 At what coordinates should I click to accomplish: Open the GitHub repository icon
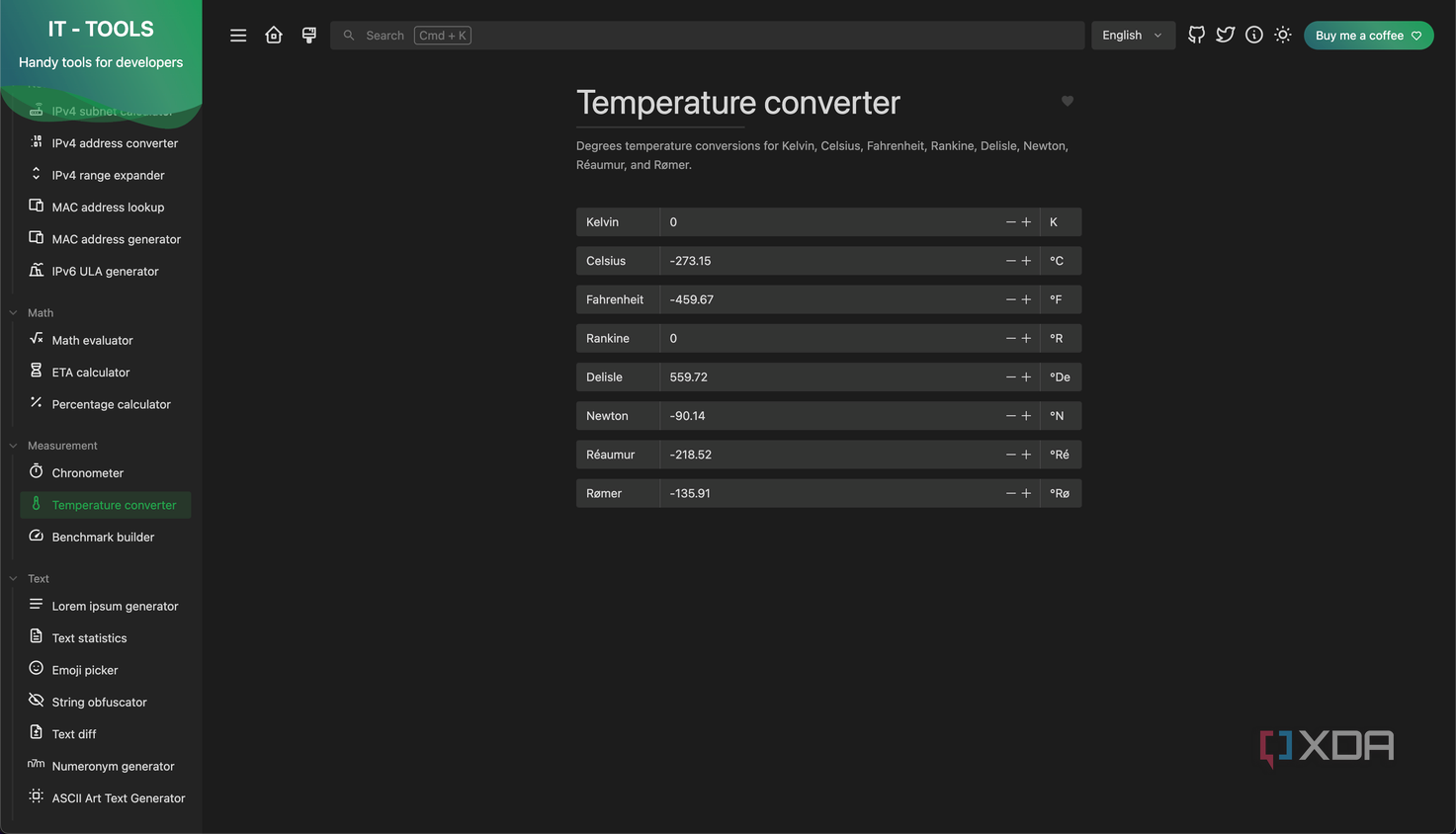(x=1196, y=35)
